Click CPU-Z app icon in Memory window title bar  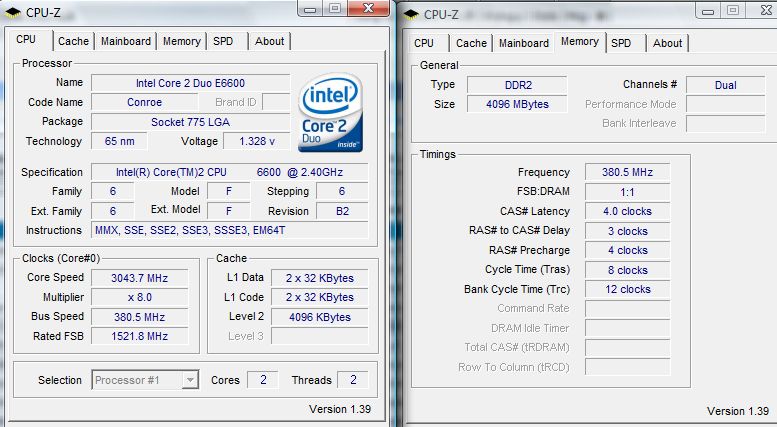click(x=411, y=13)
